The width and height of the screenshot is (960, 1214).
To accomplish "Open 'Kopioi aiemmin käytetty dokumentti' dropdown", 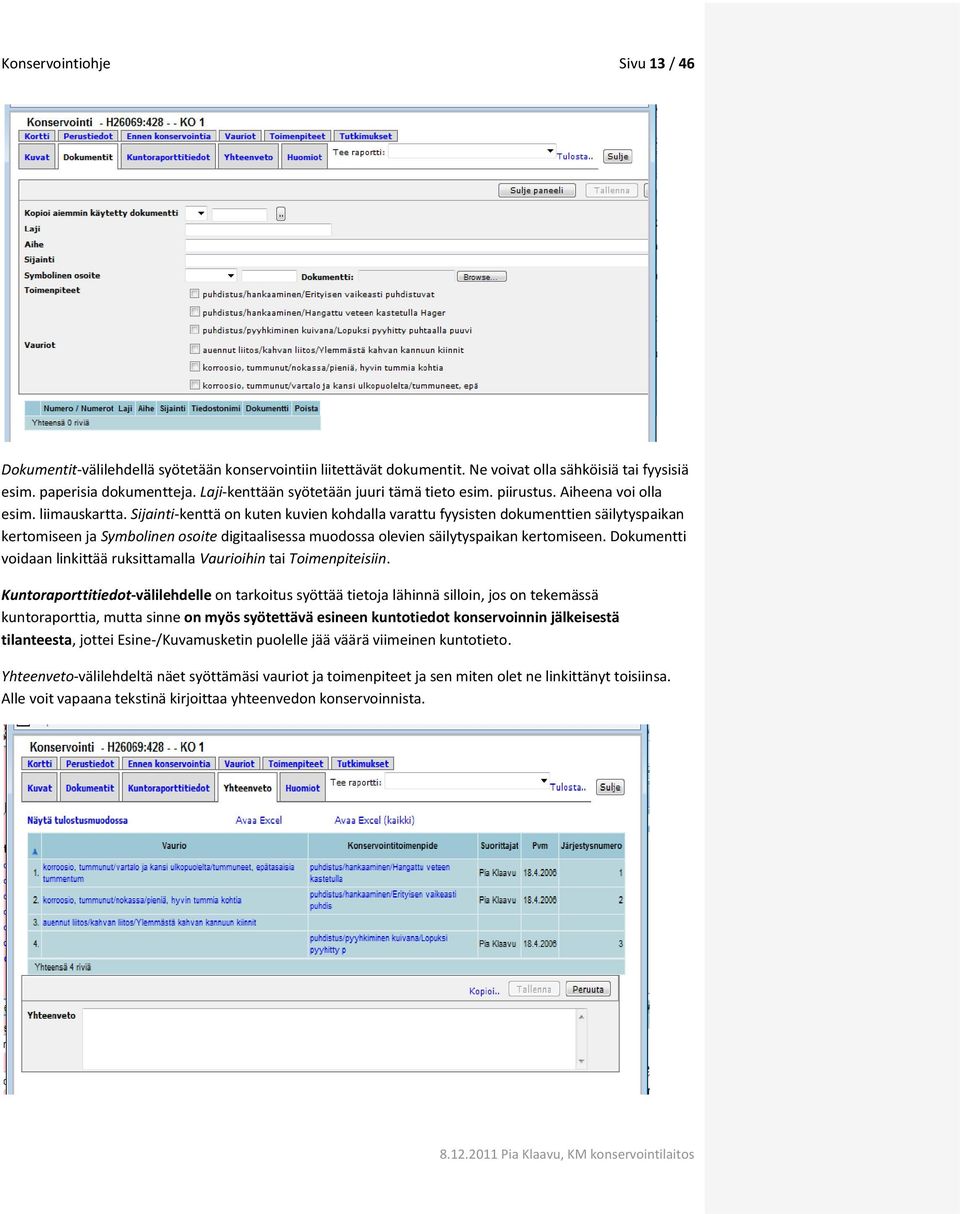I will tap(196, 213).
